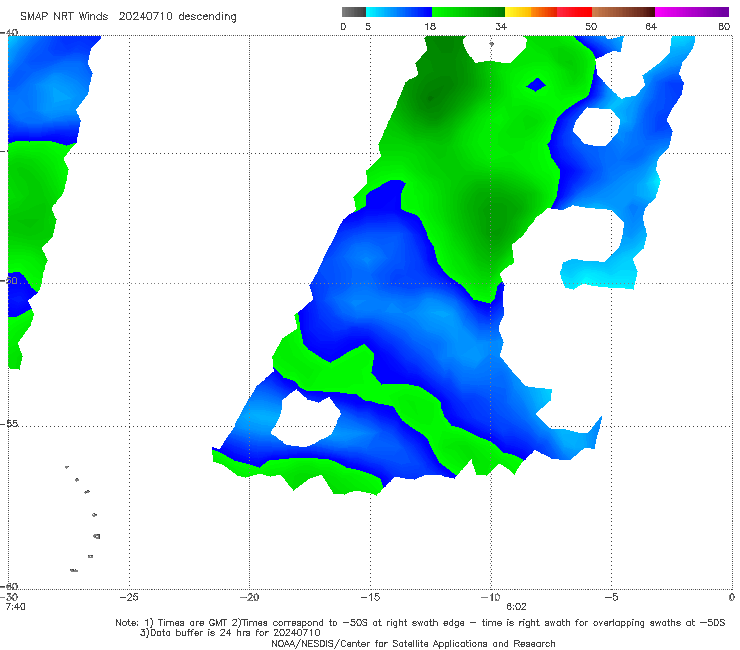Click the "SMAP NRT Winds 20240710 descending" title
This screenshot has width=740, height=650.
[128, 16]
